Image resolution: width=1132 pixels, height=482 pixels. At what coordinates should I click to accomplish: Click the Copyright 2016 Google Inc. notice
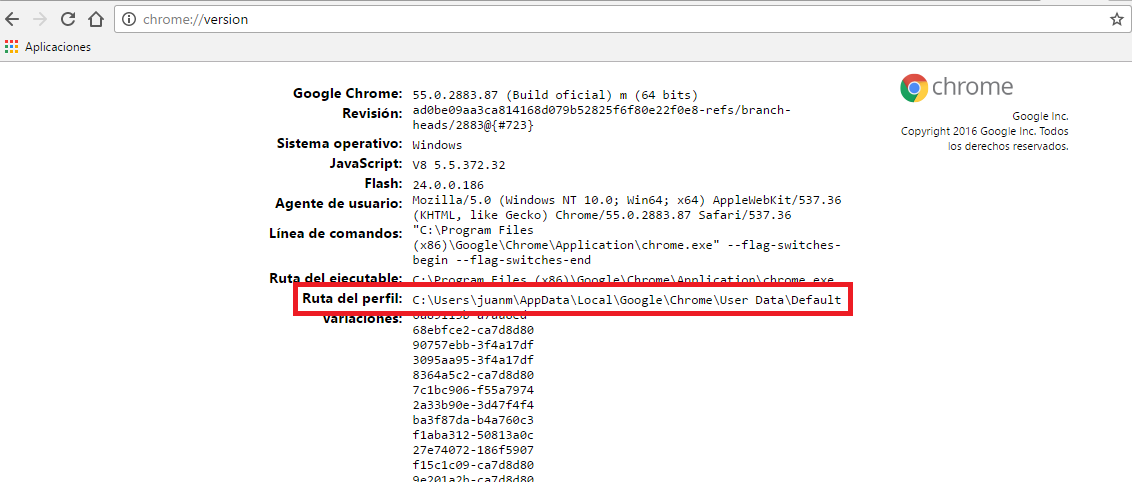coord(985,139)
